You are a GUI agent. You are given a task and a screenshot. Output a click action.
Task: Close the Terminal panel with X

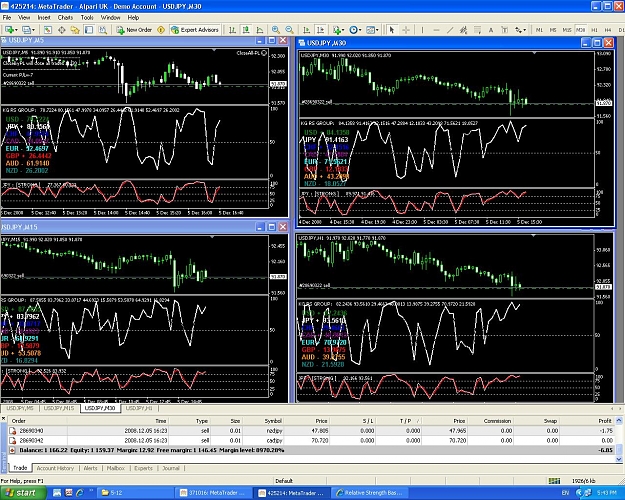(3, 419)
